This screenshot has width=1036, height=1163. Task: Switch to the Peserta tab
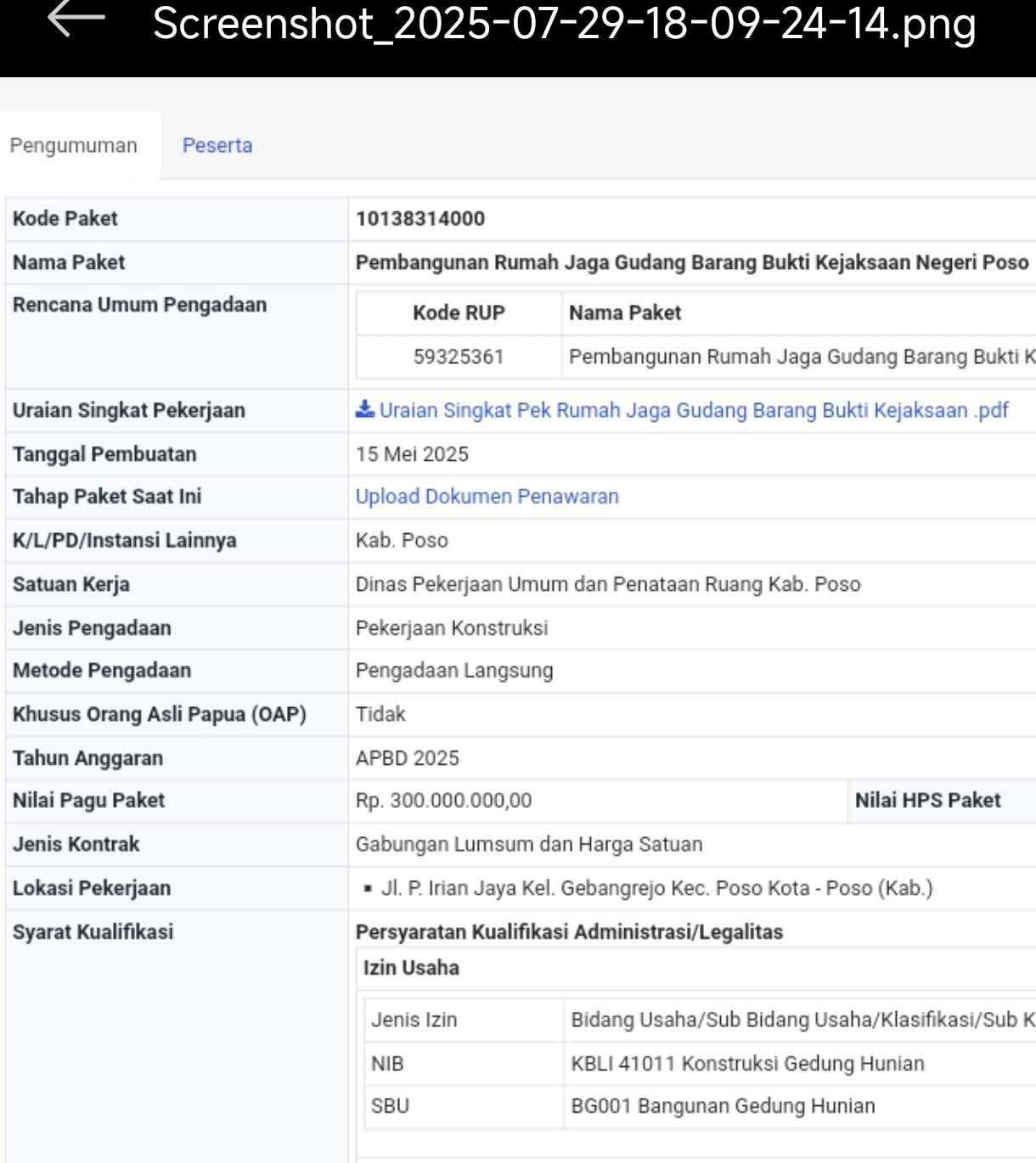pyautogui.click(x=217, y=145)
